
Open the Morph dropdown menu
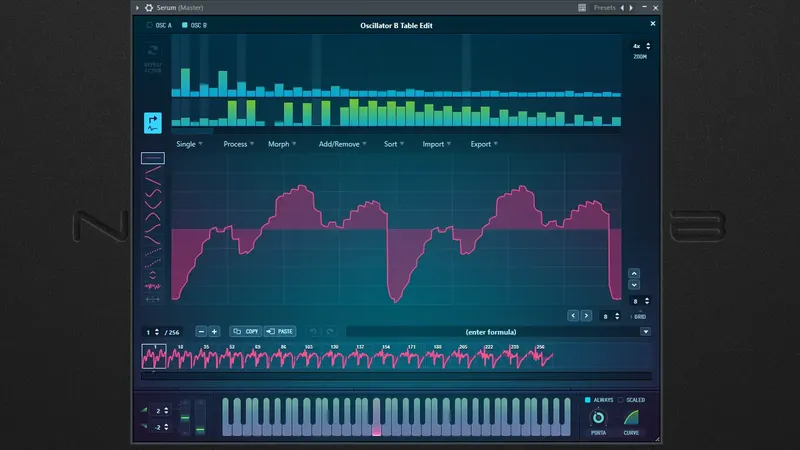point(282,144)
